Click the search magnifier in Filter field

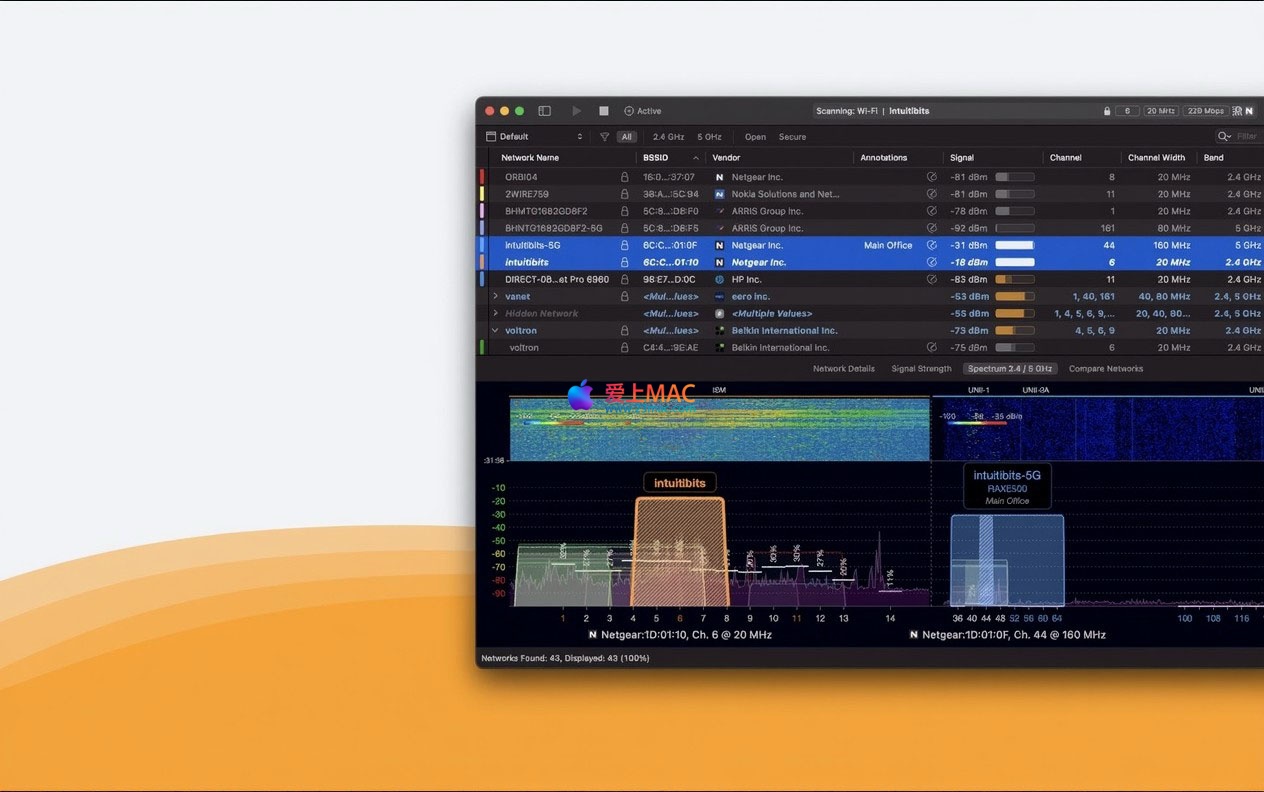pos(1223,137)
